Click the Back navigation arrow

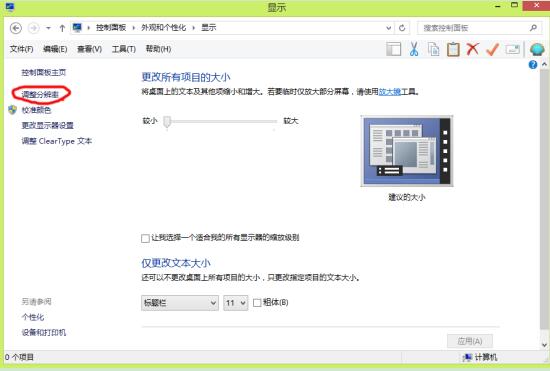point(16,28)
